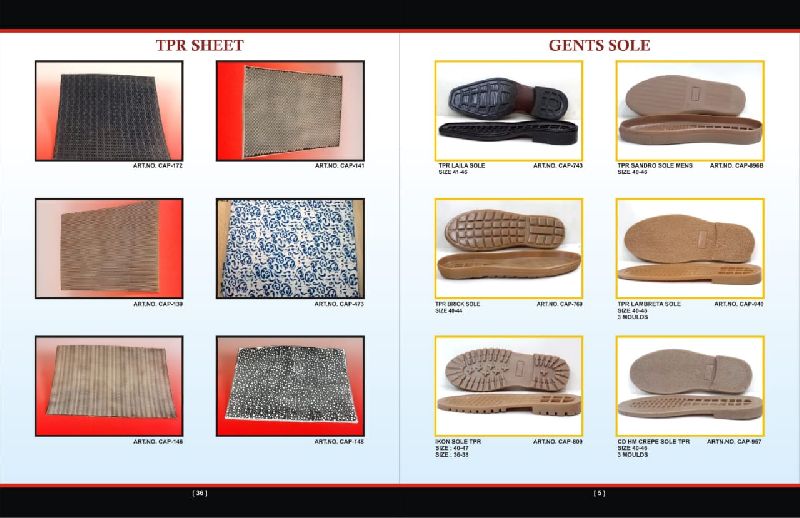This screenshot has height=518, width=800.
Task: Click the TPR BRICK SOLE name label
Action: pyautogui.click(x=458, y=303)
